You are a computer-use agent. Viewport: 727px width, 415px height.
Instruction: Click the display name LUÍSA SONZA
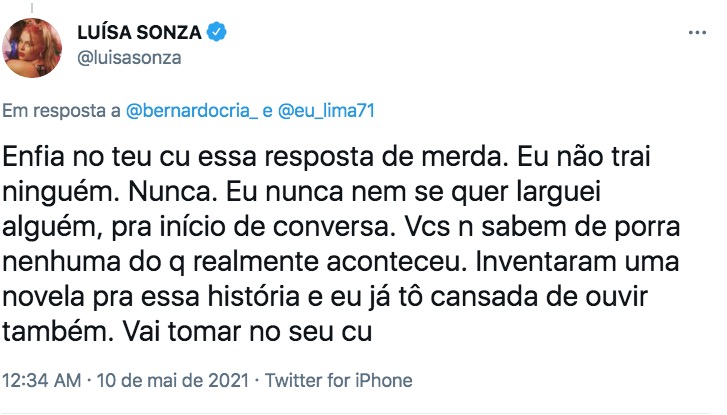coord(140,33)
